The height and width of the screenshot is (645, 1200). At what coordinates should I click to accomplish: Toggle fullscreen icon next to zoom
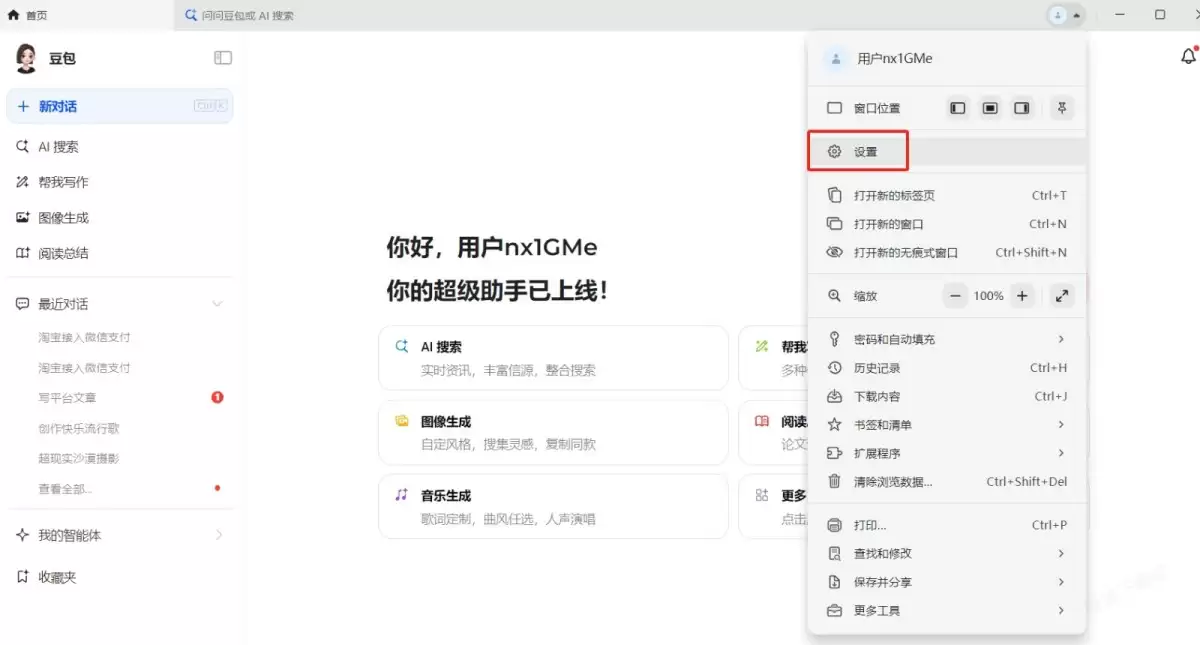[1062, 296]
